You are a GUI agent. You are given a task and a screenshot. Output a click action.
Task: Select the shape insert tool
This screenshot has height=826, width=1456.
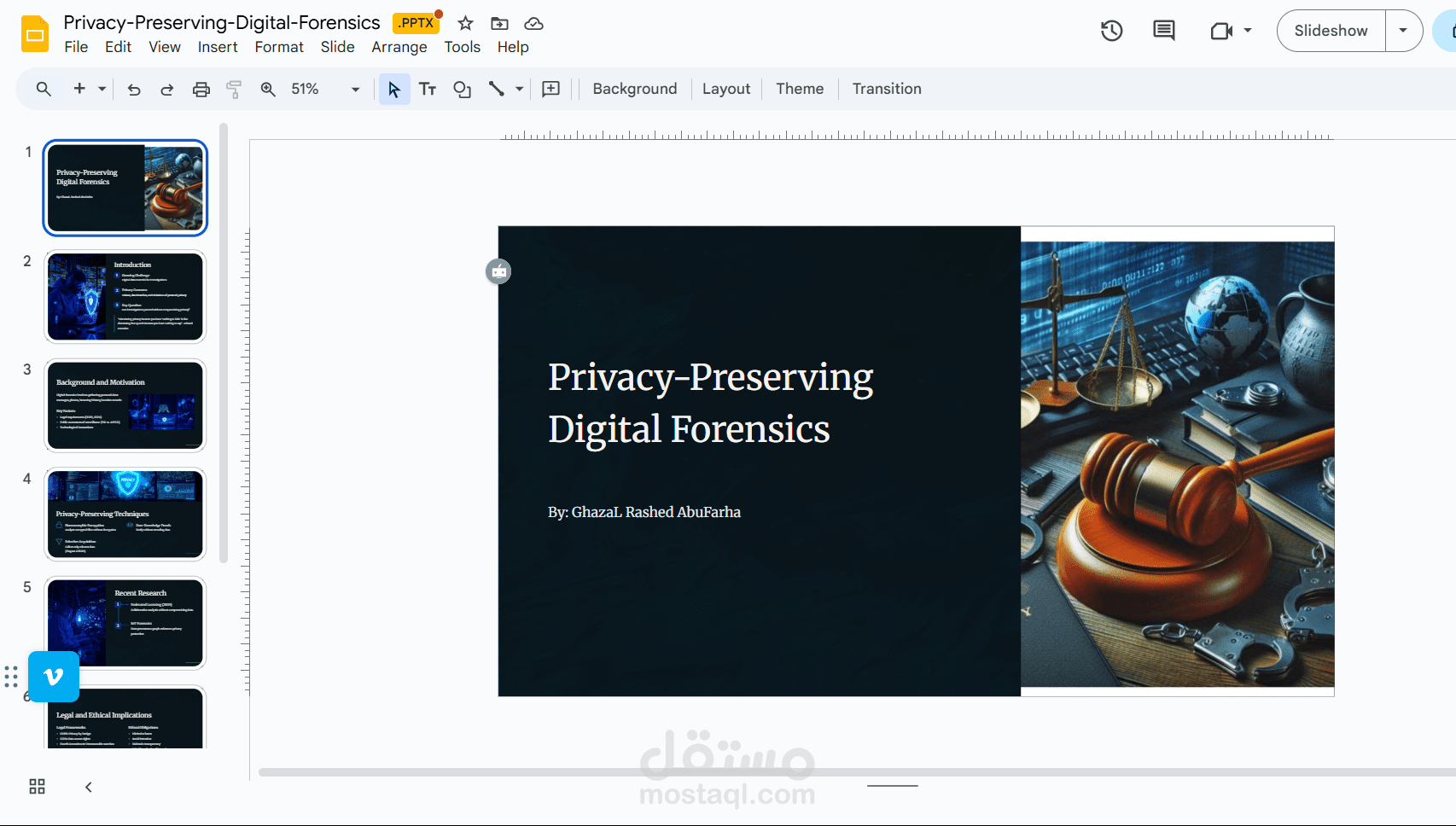coord(462,89)
